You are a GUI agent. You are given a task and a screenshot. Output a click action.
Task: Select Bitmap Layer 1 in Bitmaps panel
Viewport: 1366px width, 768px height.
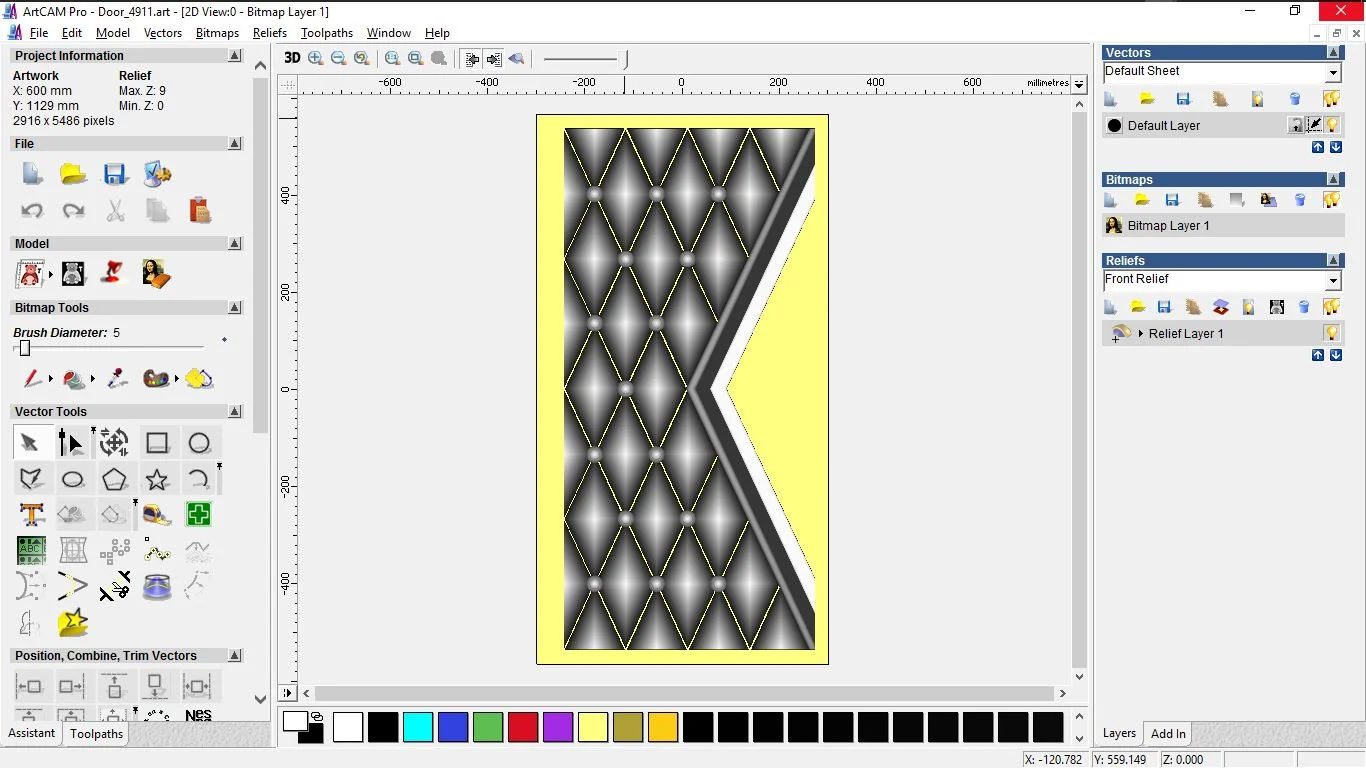(1168, 226)
